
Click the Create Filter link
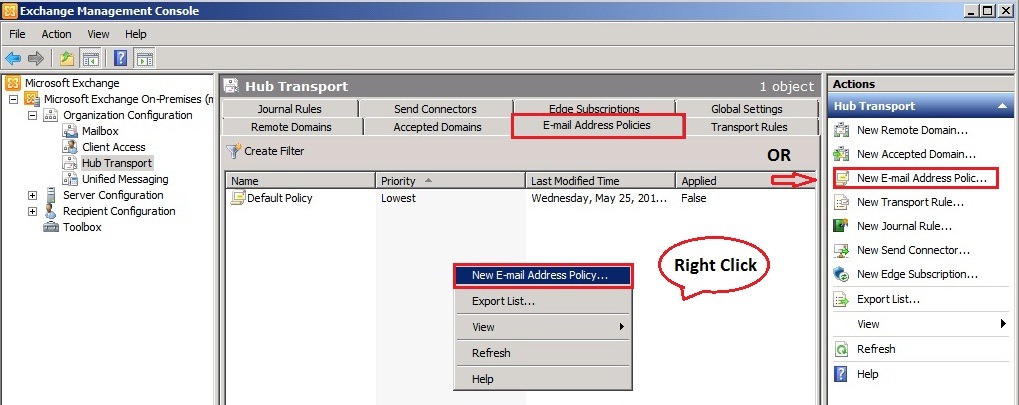click(274, 151)
